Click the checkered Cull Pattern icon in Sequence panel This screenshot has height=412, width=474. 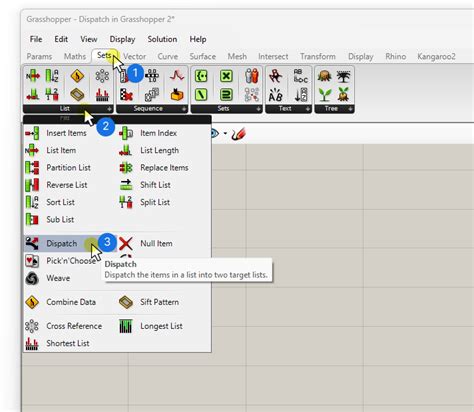126,95
